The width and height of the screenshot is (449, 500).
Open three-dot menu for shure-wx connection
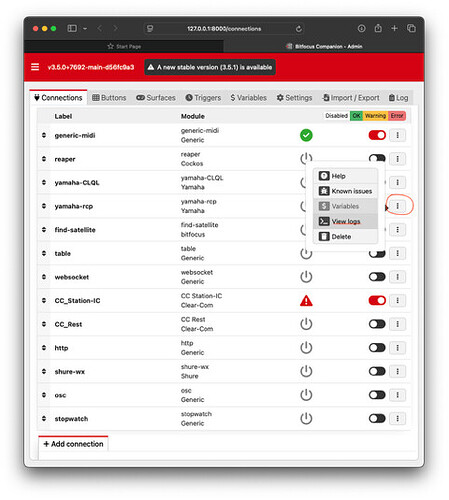tap(397, 371)
